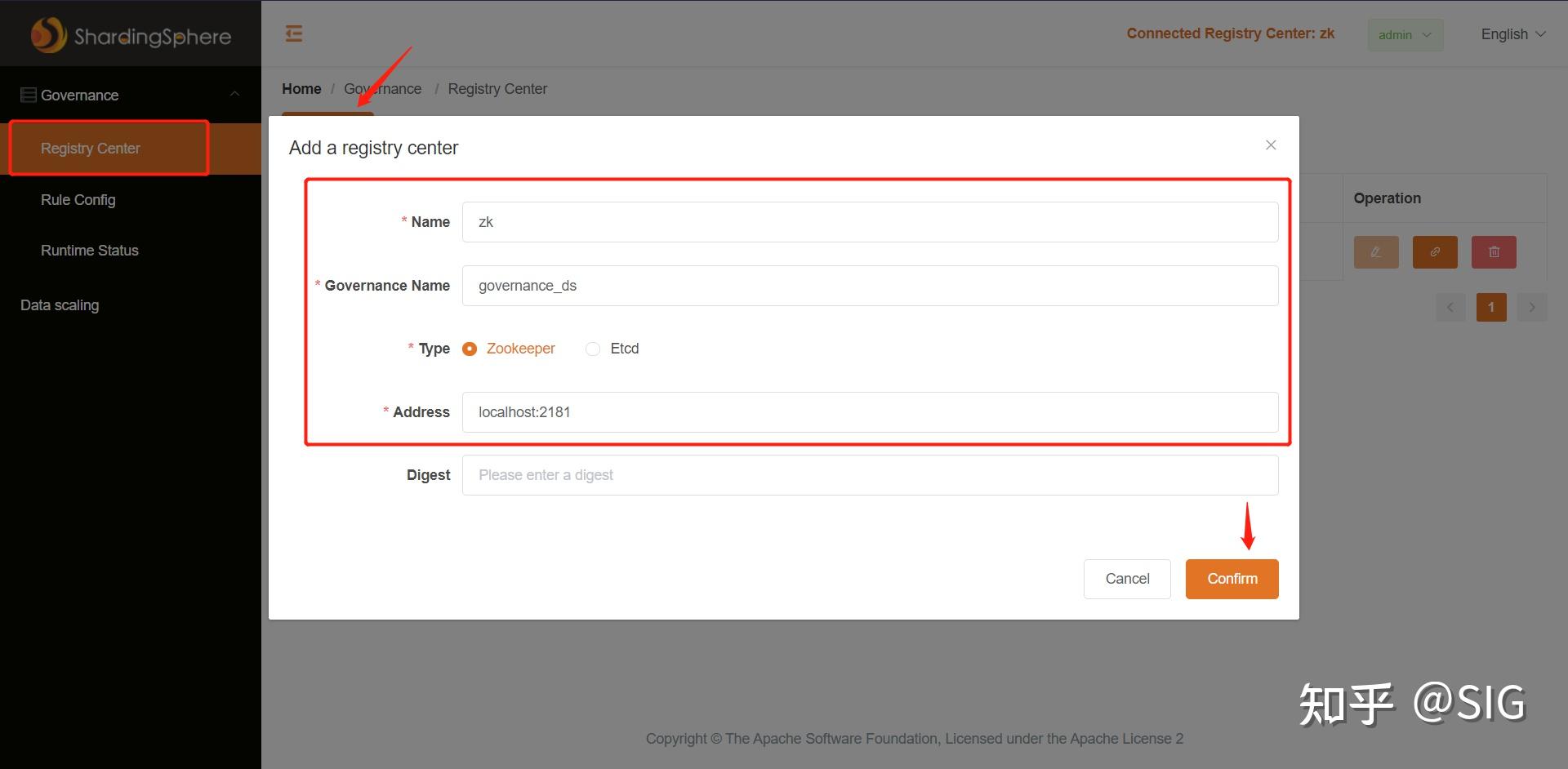Viewport: 1568px width, 769px height.
Task: Select Etcd radio button
Action: (x=593, y=349)
